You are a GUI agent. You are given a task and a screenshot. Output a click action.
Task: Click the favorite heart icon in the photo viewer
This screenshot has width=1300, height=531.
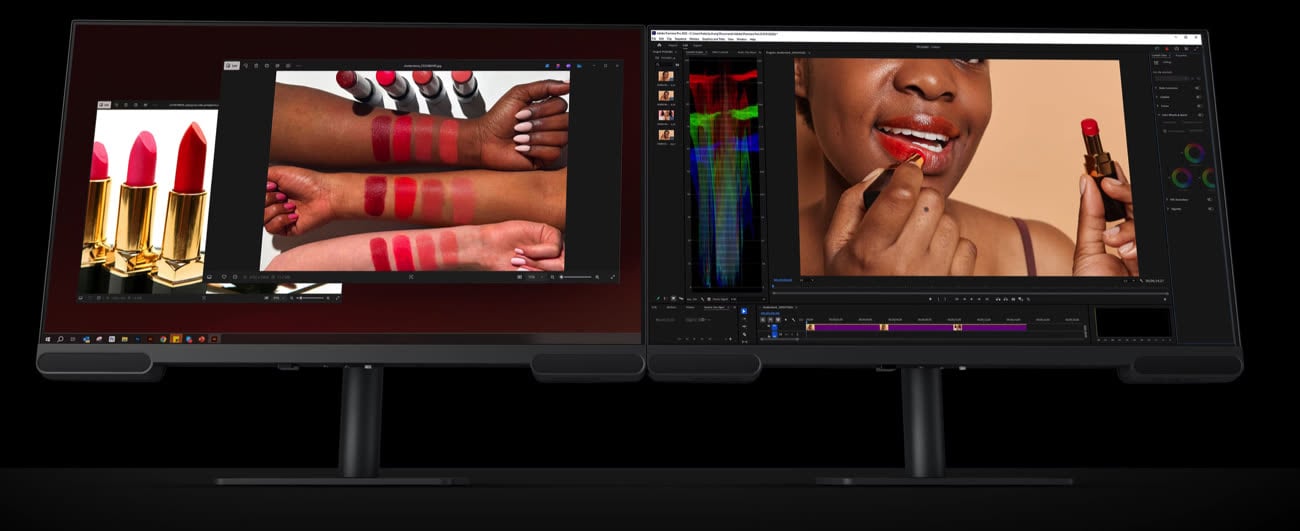225,277
